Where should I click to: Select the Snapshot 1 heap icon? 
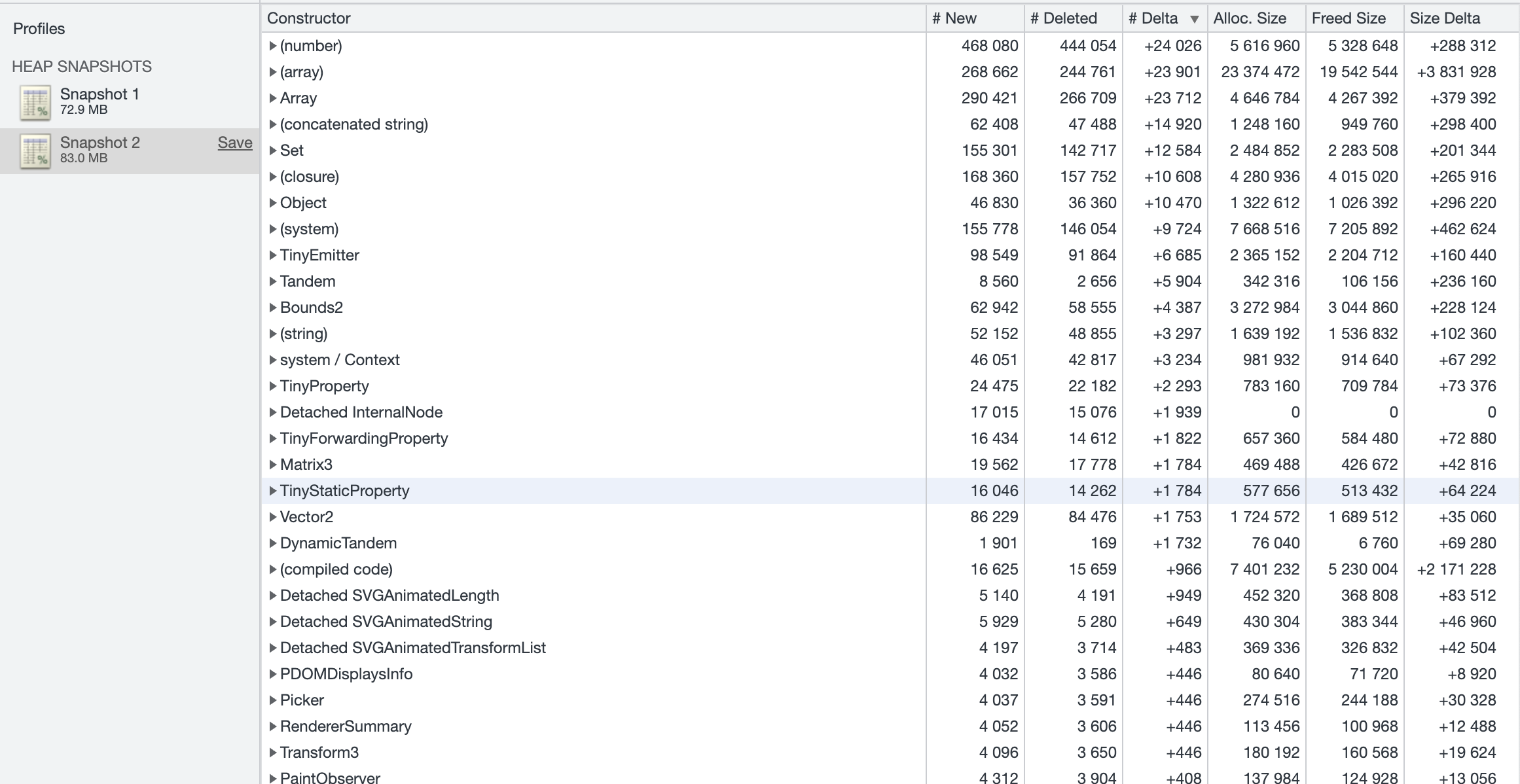coord(35,101)
